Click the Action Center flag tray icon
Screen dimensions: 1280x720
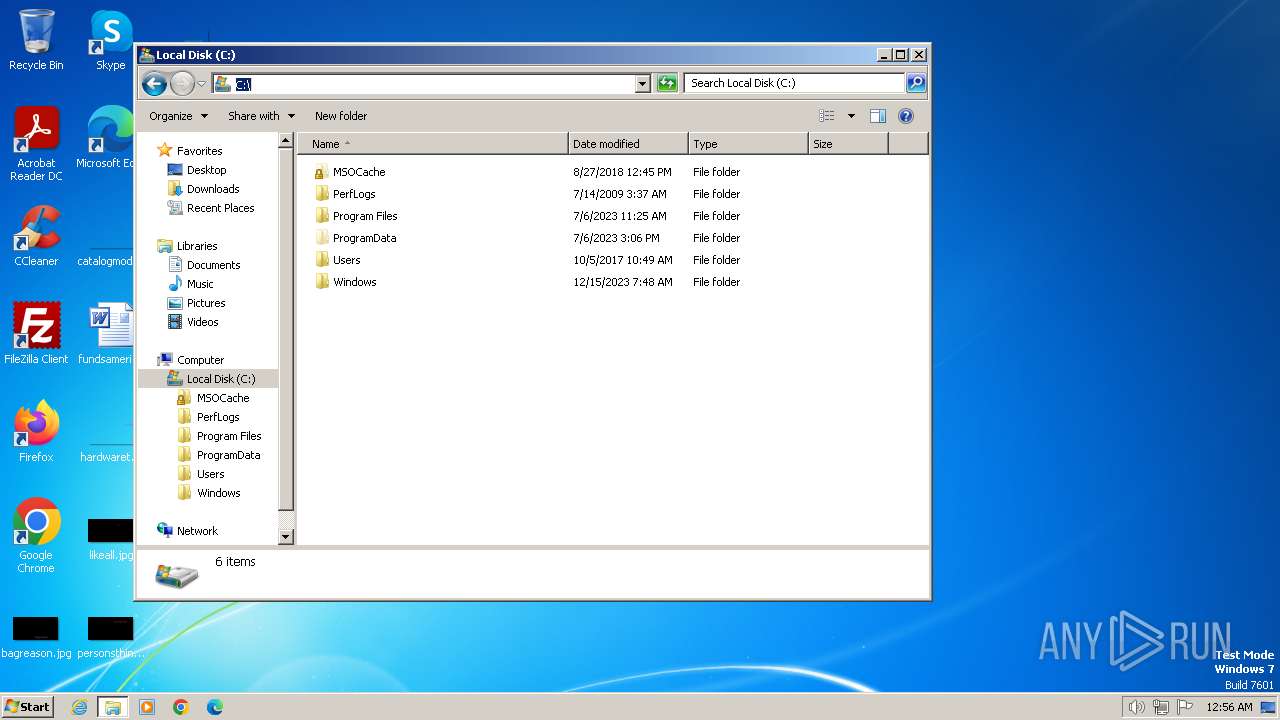1185,707
